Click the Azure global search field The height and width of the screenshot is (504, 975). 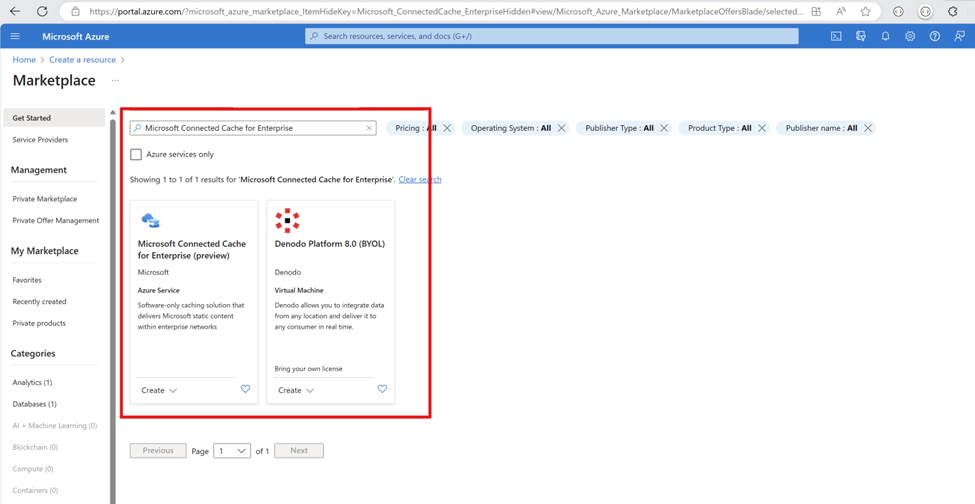point(551,36)
